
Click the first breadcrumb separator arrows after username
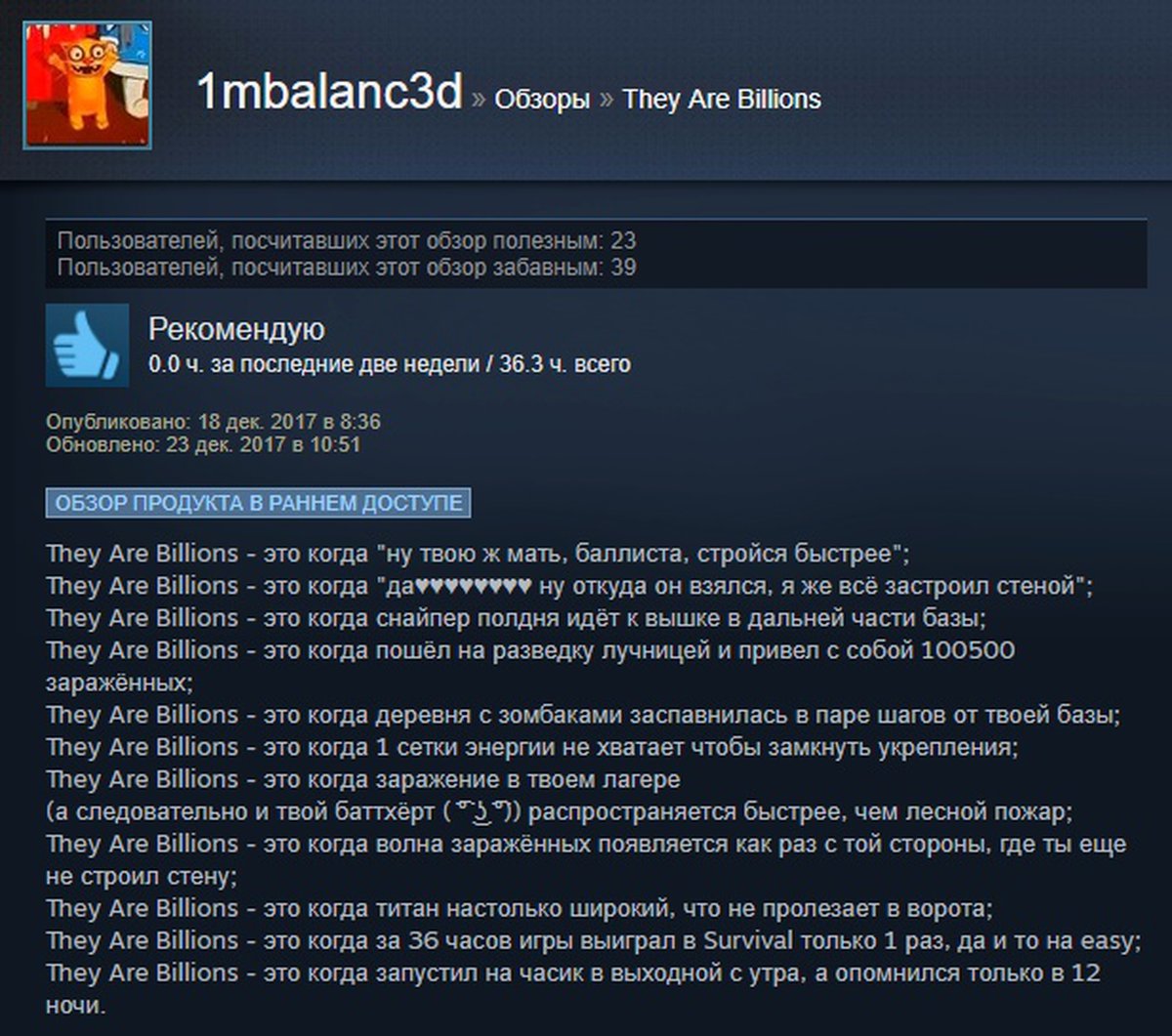pos(478,100)
